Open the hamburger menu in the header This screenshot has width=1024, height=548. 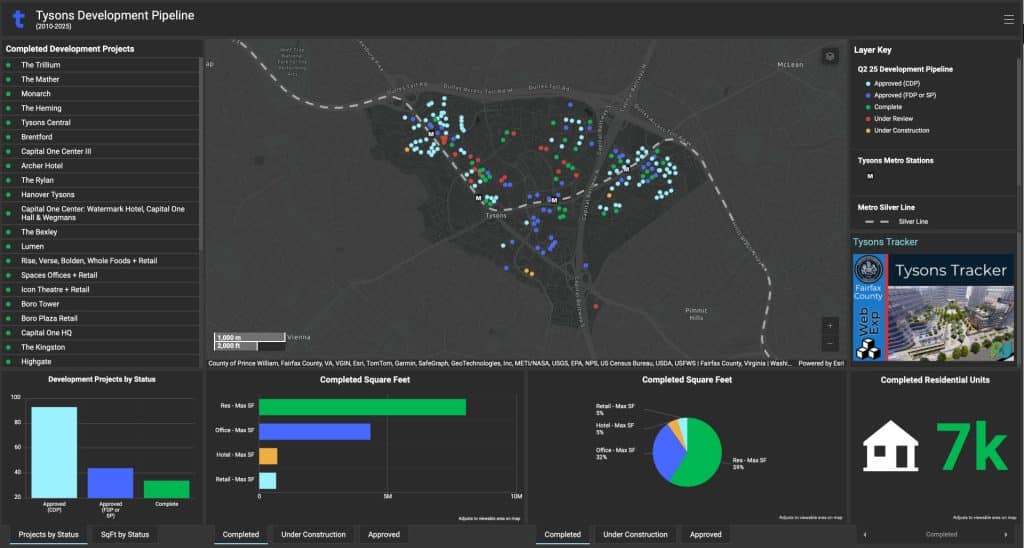click(x=1008, y=19)
